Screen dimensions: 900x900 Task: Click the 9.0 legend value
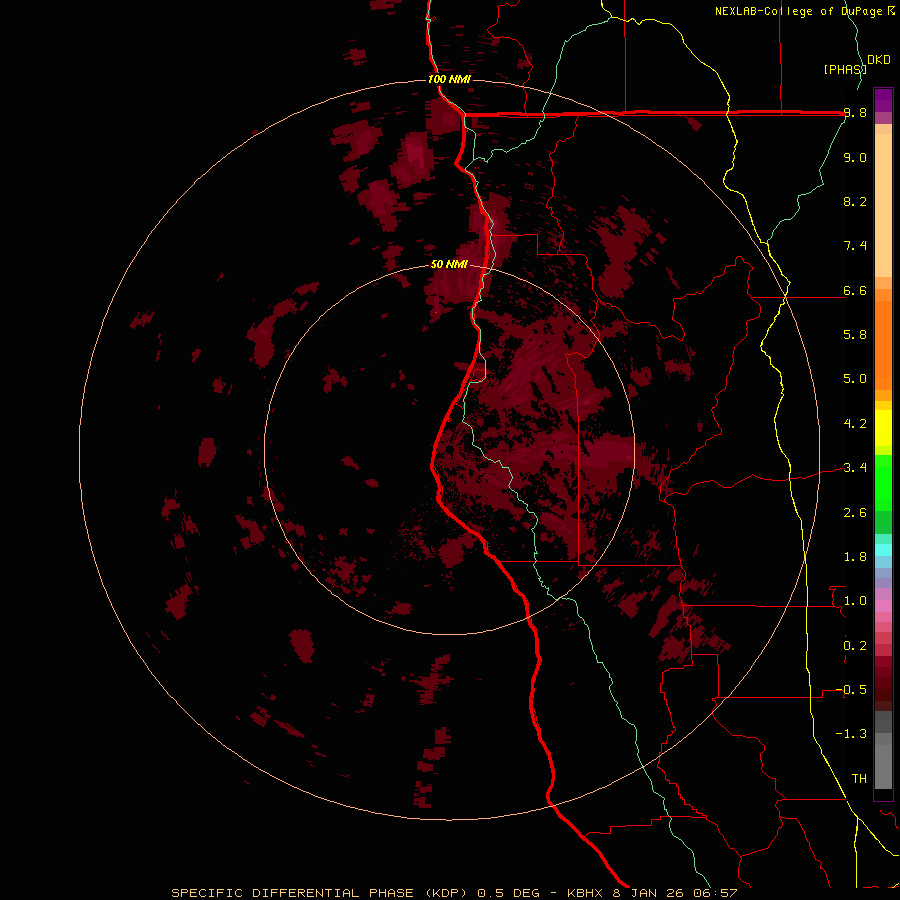coord(855,157)
